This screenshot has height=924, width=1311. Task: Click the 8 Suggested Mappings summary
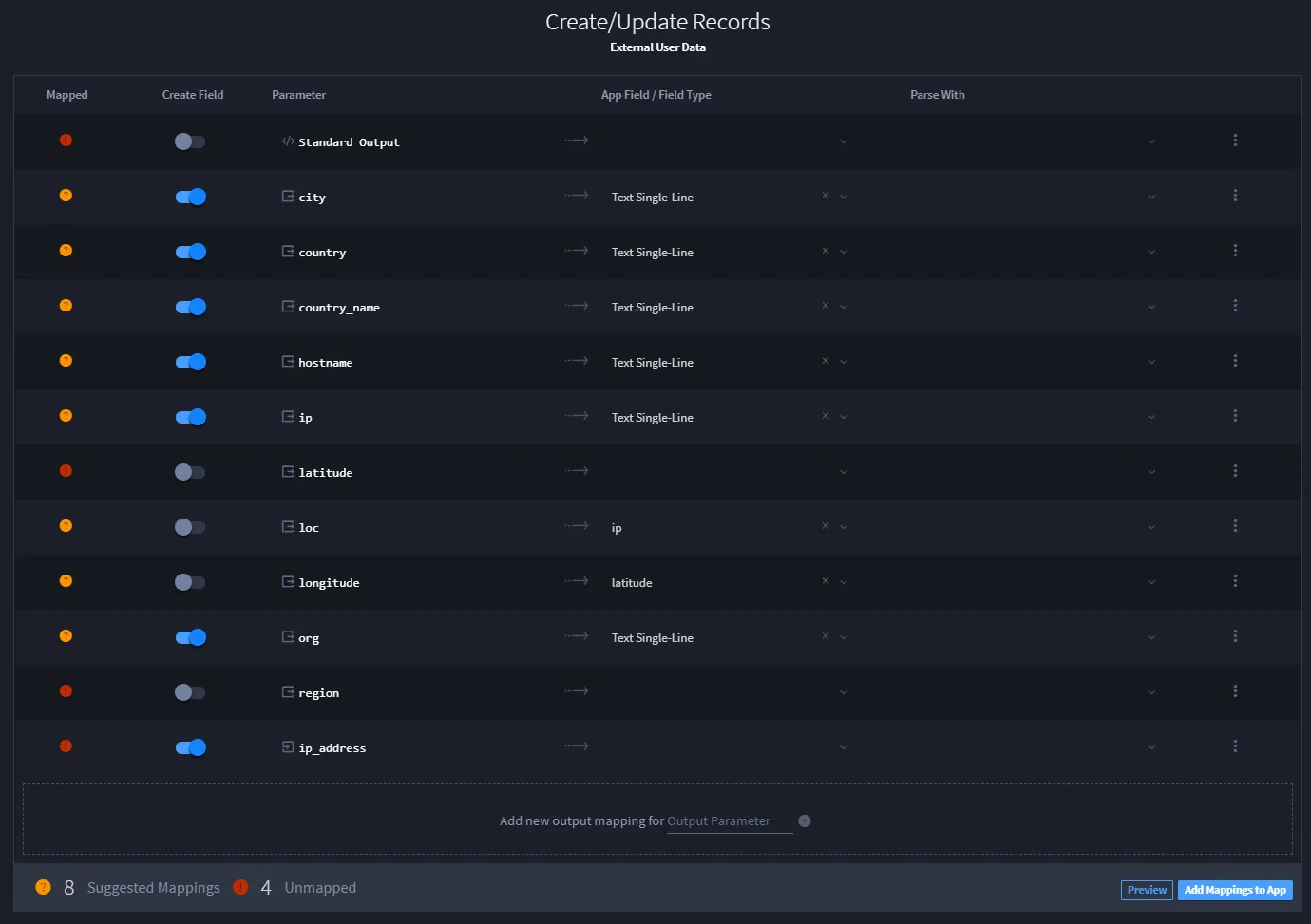coord(128,887)
